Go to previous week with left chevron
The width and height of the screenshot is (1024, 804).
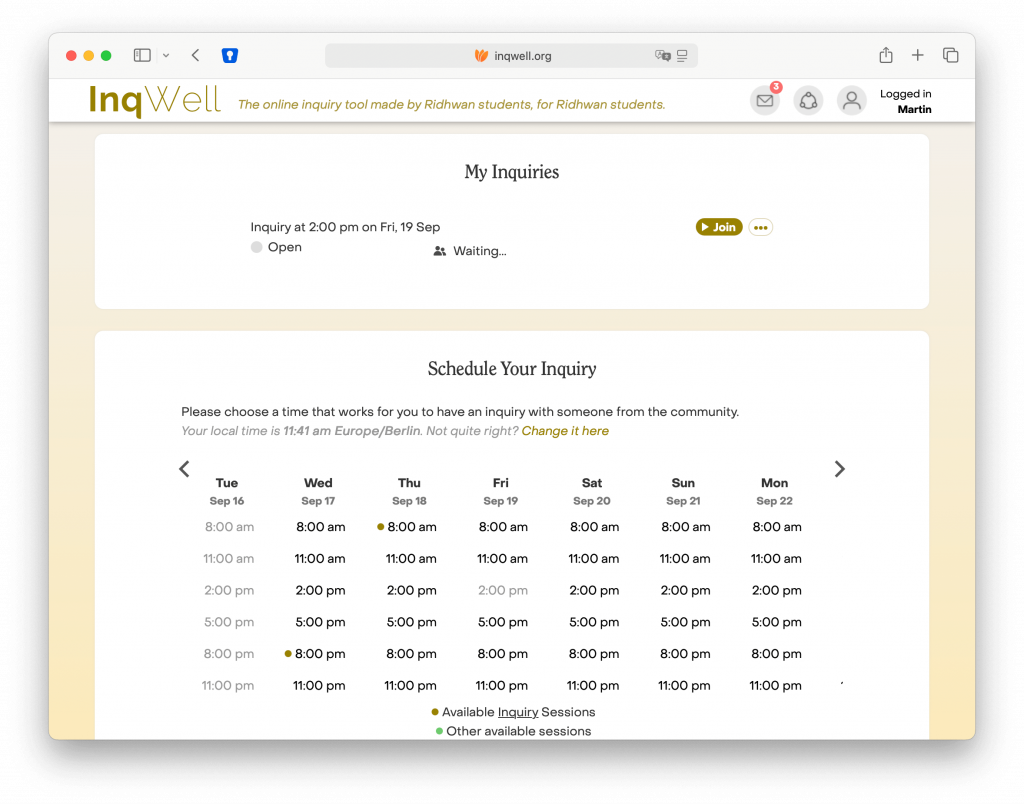tap(184, 469)
